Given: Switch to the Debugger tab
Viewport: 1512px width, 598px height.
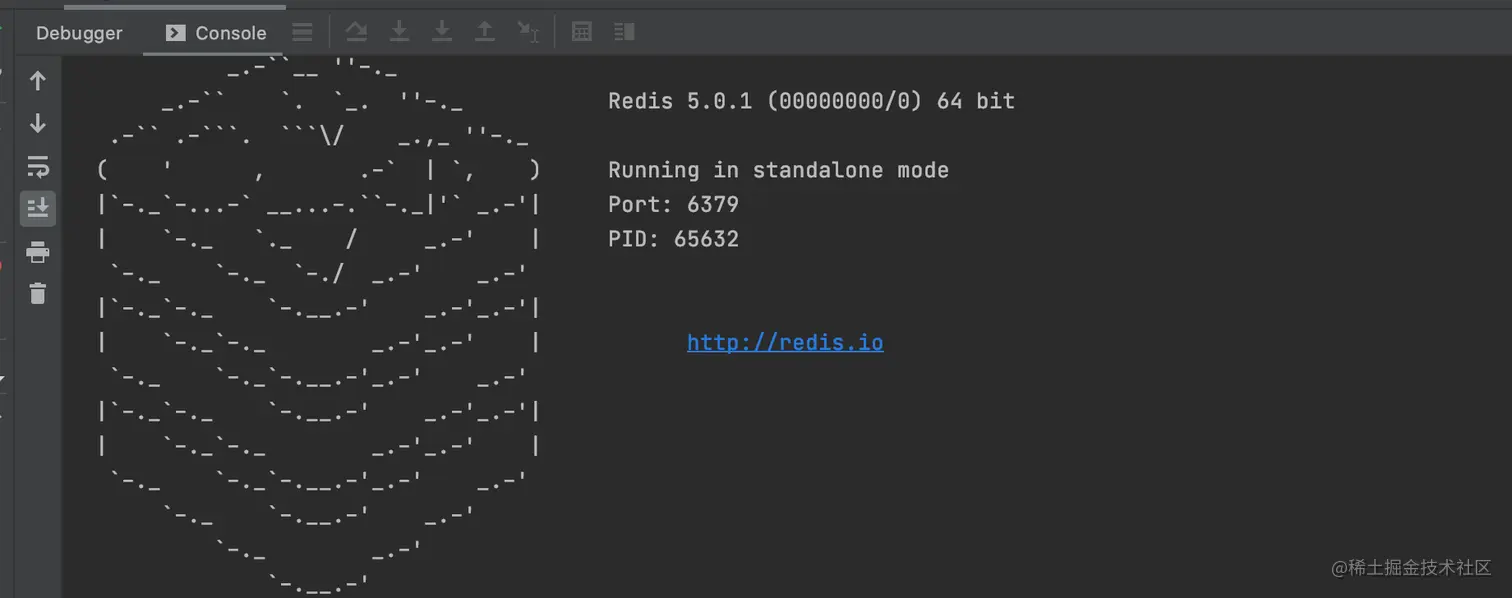Looking at the screenshot, I should click(79, 33).
